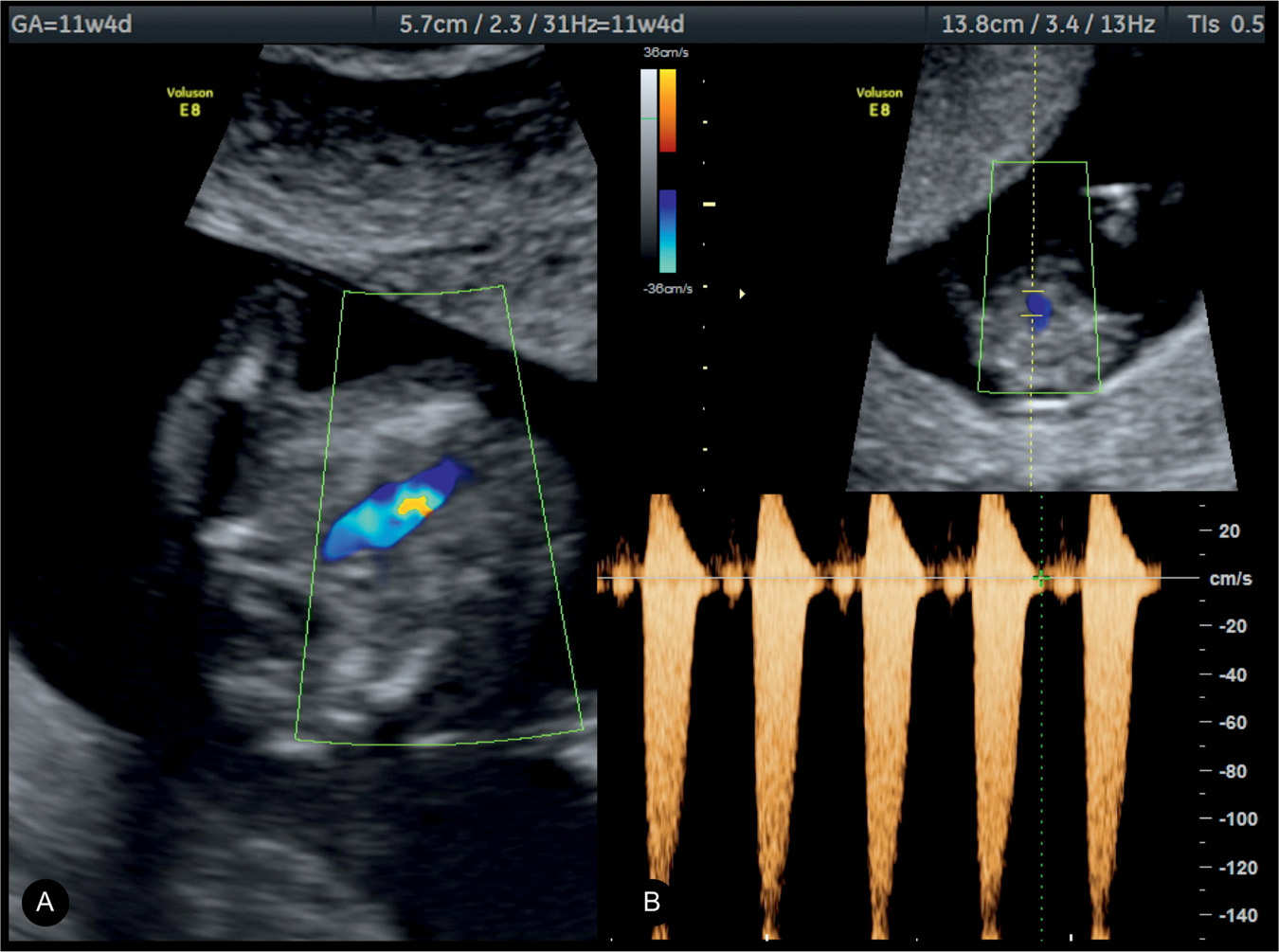Click the red-orange section of velocity color bar
The width and height of the screenshot is (1279, 952).
(x=668, y=111)
